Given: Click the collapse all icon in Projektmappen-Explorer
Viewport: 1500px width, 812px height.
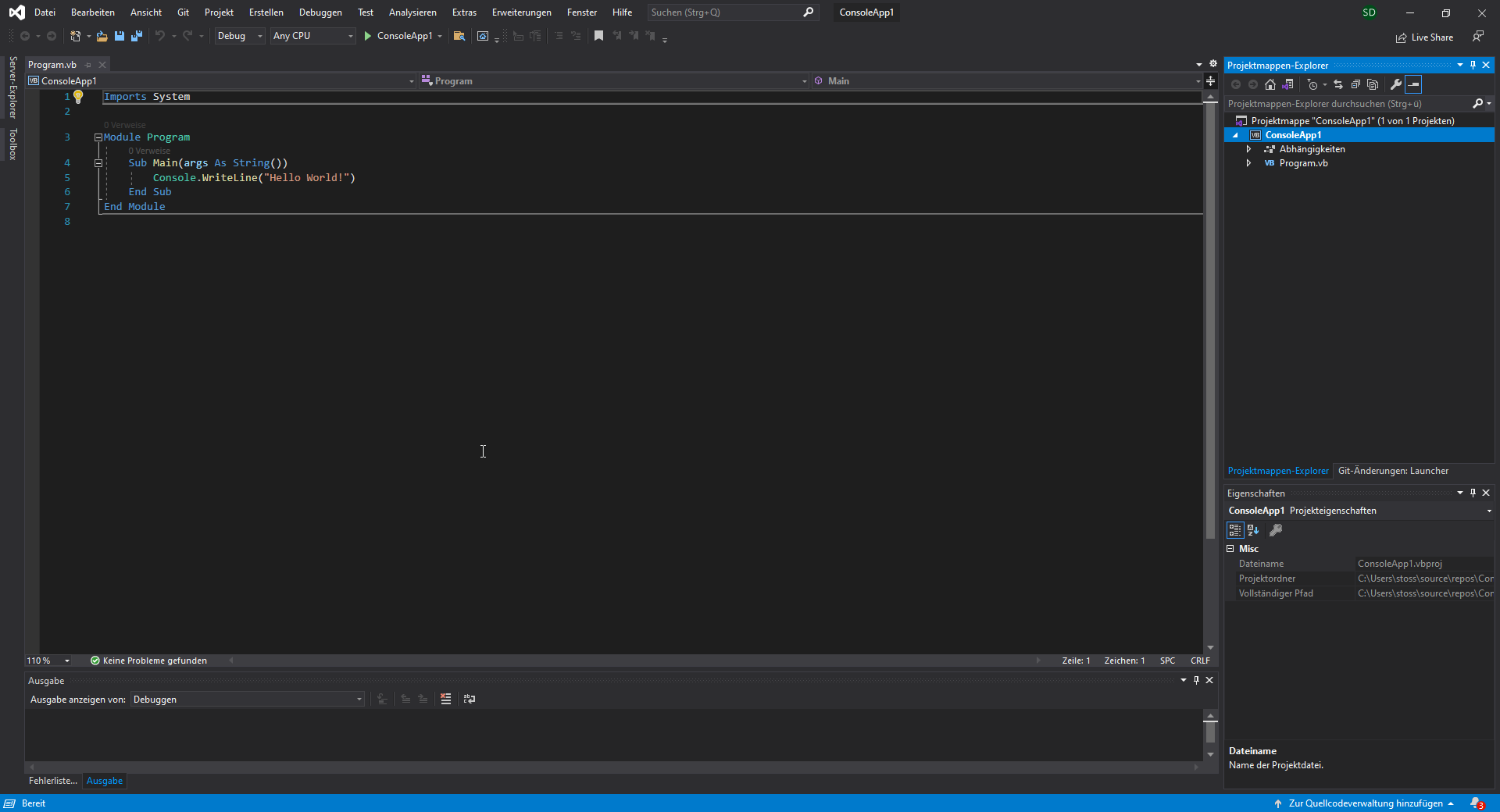Looking at the screenshot, I should click(x=1355, y=84).
